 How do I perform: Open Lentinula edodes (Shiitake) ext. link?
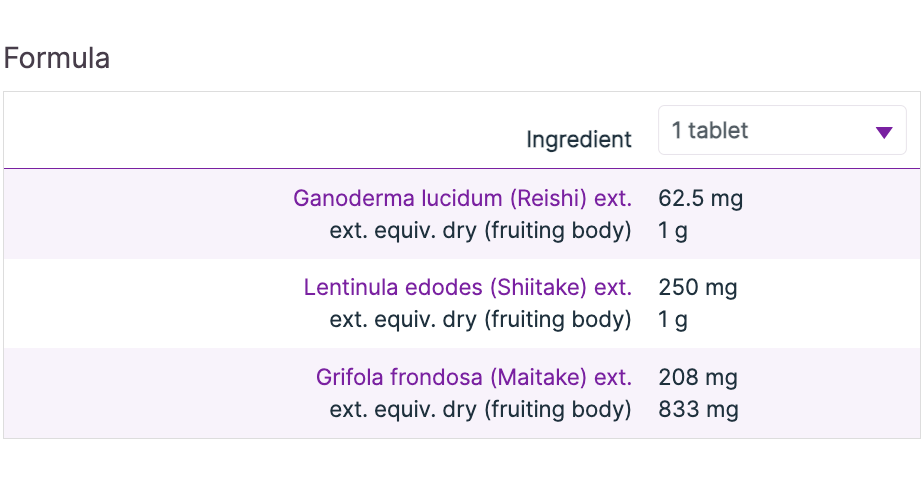467,288
